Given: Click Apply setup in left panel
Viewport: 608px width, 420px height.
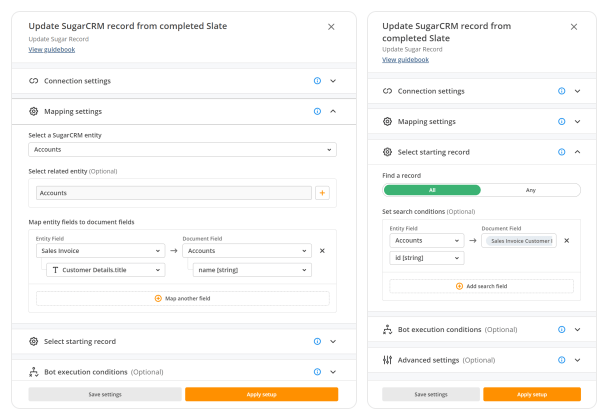Looking at the screenshot, I should [261, 394].
